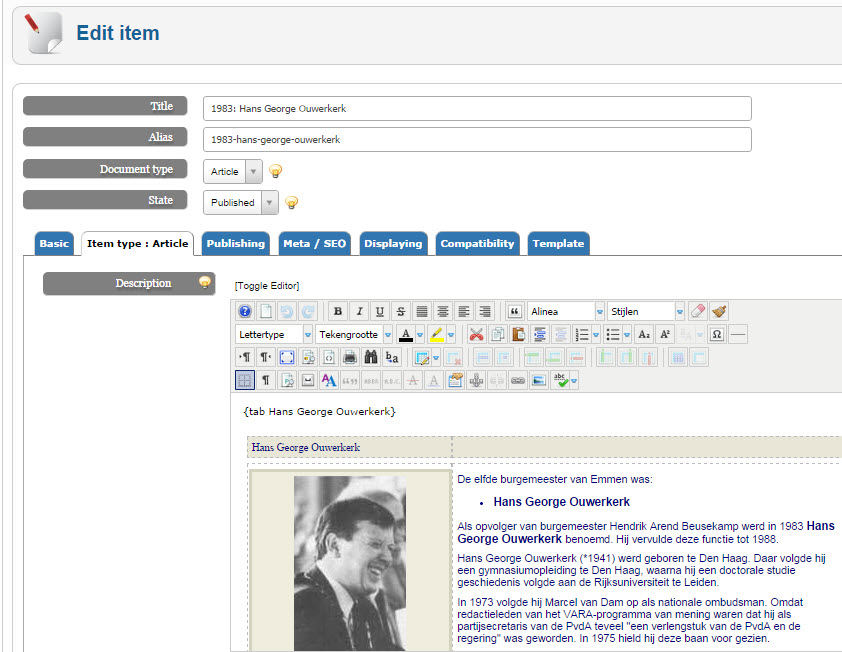The width and height of the screenshot is (842, 652).
Task: Open the font style AA icon
Action: [329, 381]
